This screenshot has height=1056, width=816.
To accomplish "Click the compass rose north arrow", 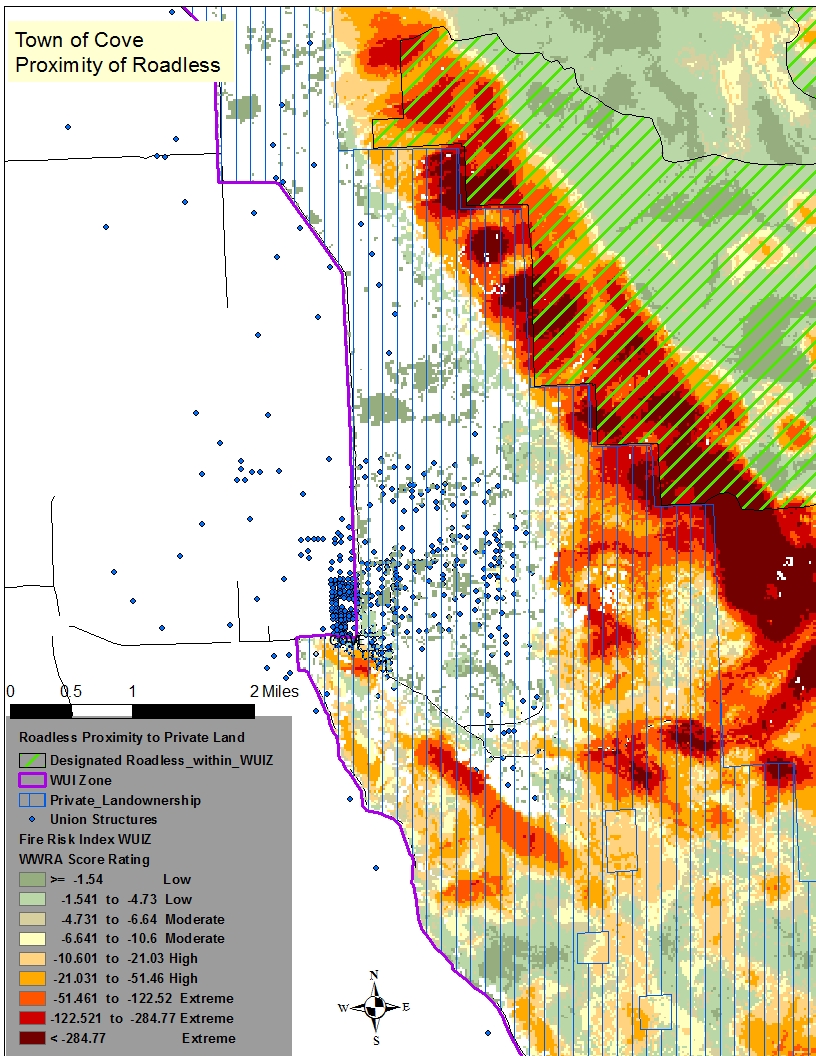I will point(375,990).
